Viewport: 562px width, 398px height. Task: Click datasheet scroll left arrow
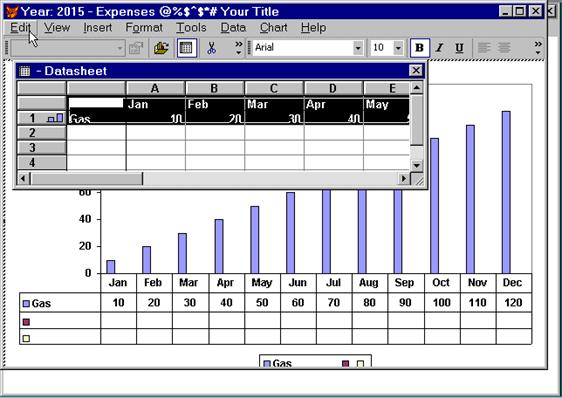click(x=23, y=178)
